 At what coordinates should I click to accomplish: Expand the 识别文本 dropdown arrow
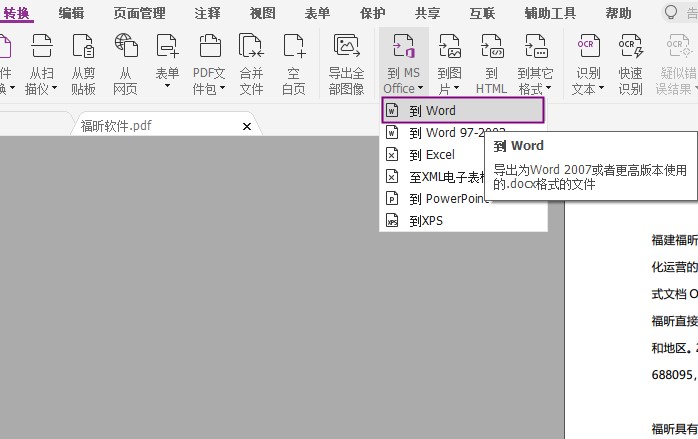tap(601, 88)
